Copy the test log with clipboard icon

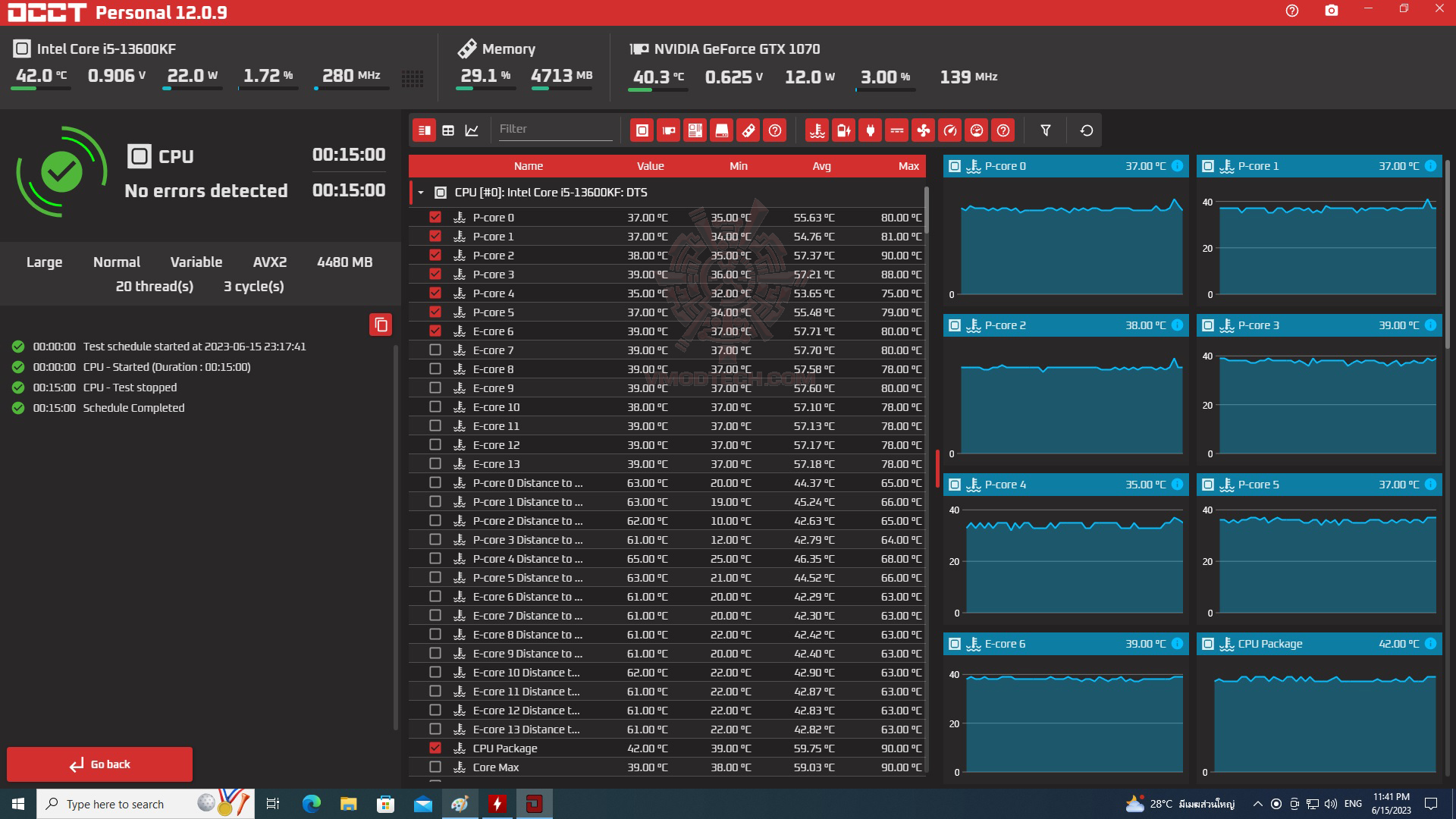[381, 325]
